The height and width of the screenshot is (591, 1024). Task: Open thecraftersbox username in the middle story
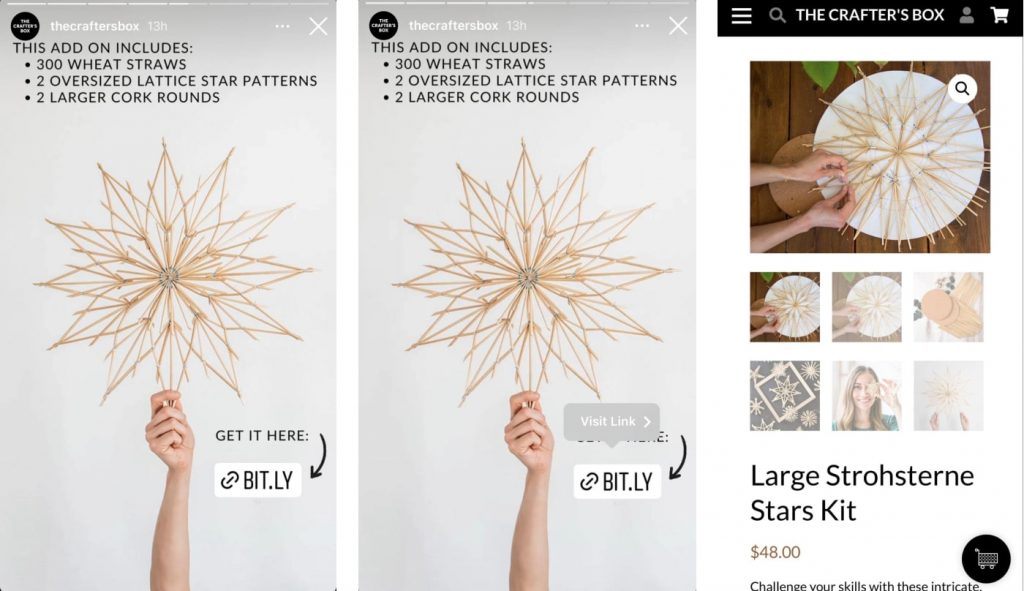[453, 25]
